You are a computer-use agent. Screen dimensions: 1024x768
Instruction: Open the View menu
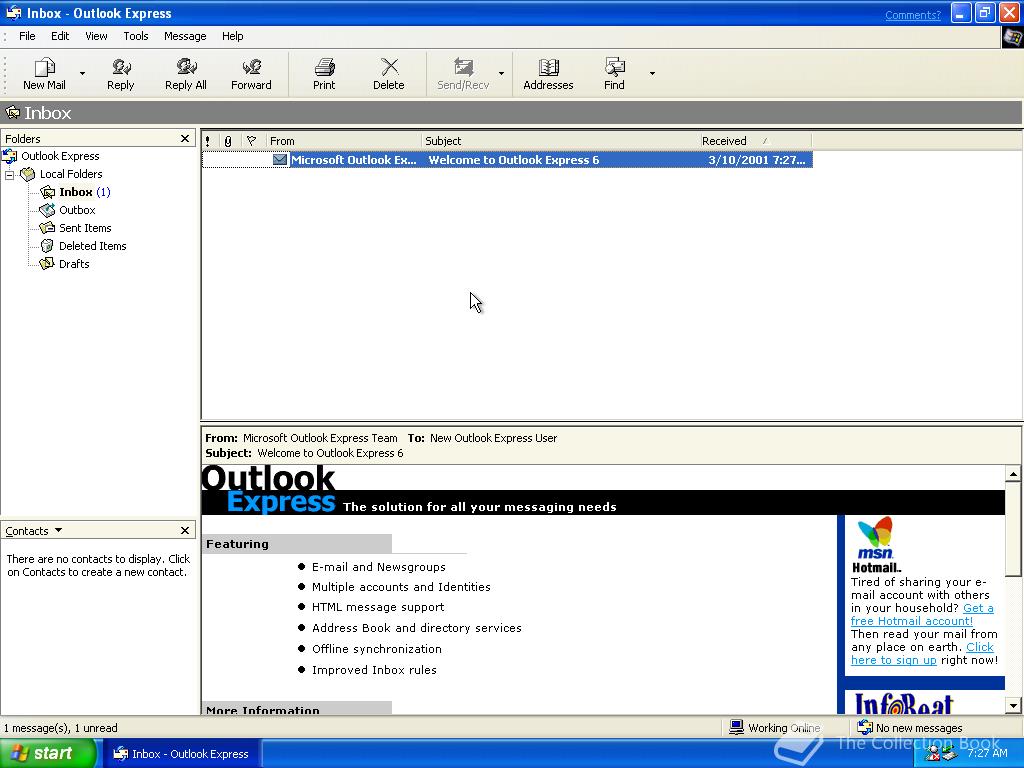[96, 36]
